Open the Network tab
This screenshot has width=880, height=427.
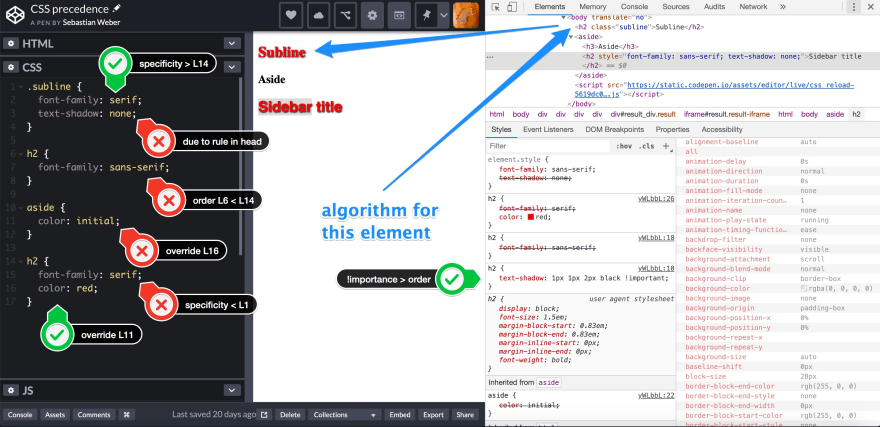tap(753, 7)
